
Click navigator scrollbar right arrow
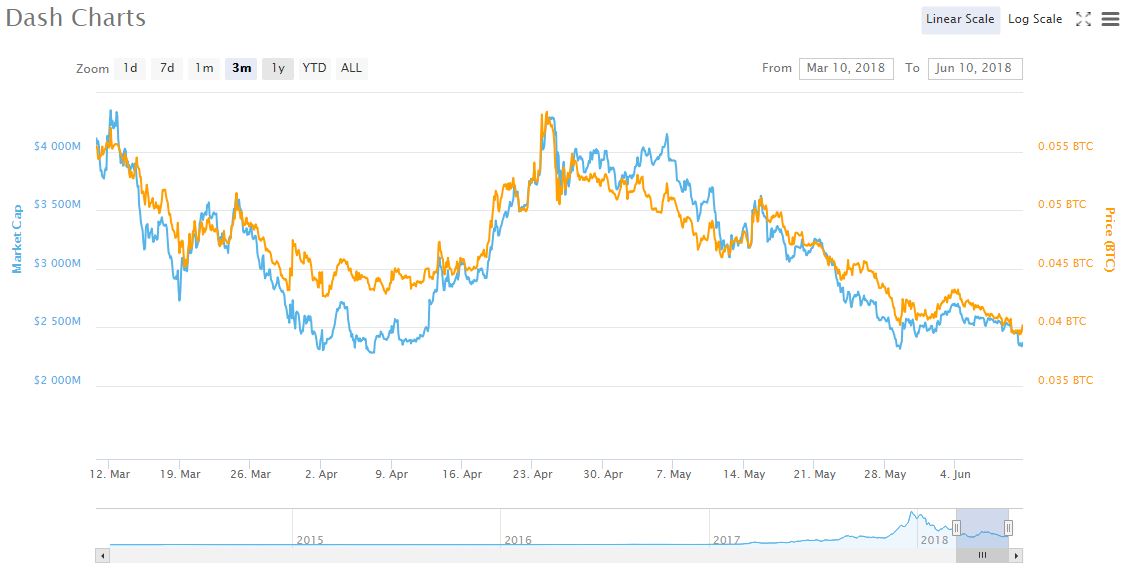[1016, 555]
